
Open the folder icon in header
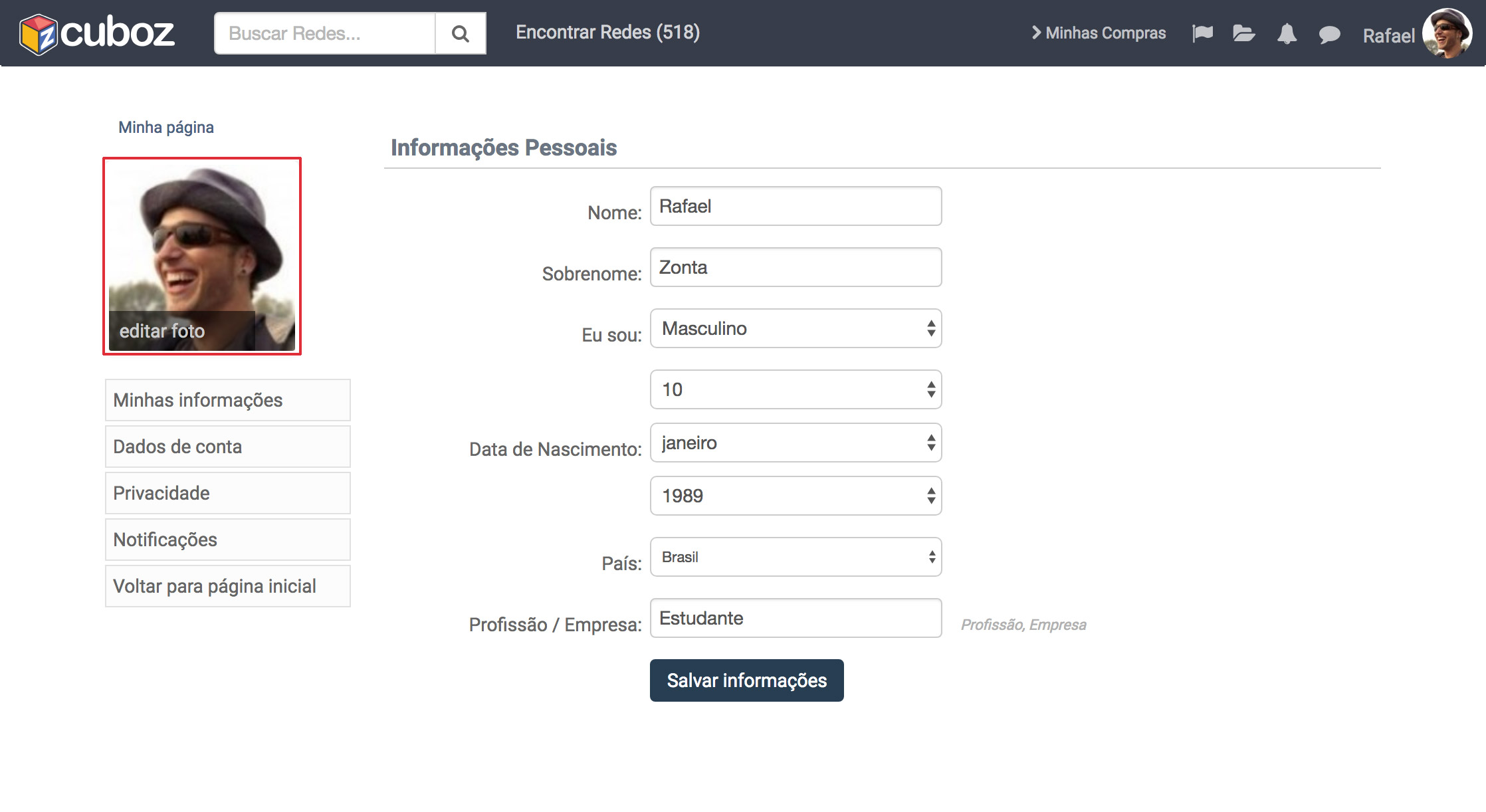click(x=1243, y=33)
